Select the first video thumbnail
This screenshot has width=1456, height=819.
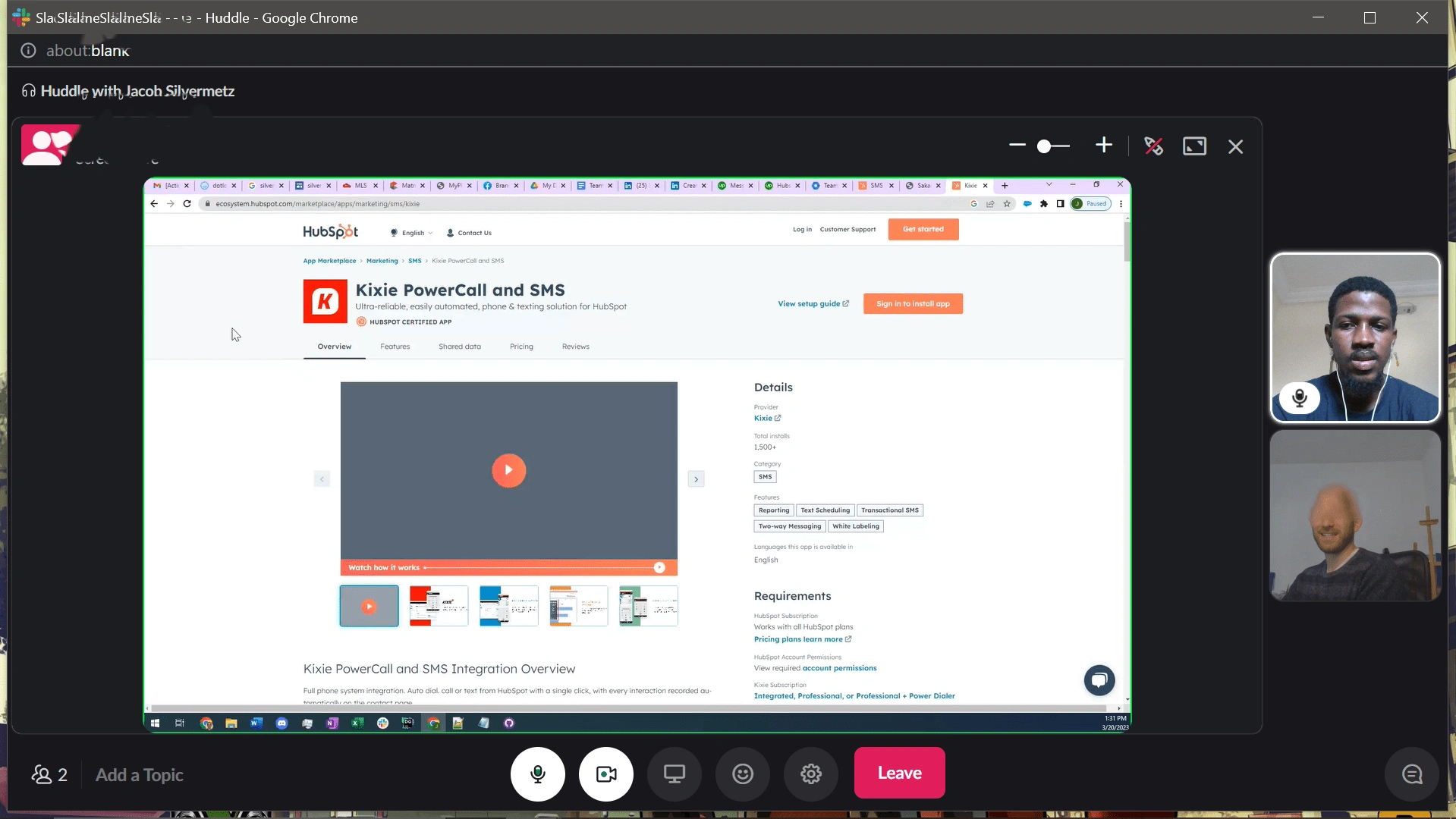[369, 606]
